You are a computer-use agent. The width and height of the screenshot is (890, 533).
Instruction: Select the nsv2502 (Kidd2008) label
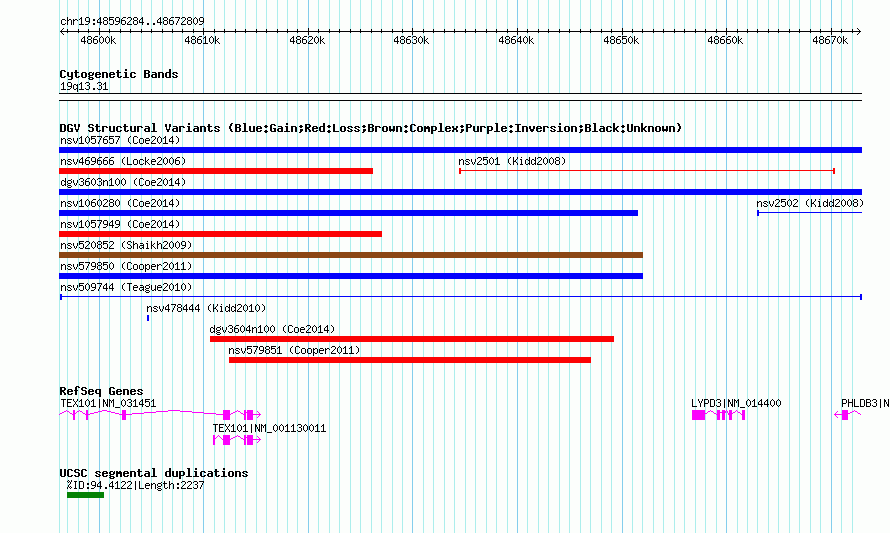point(810,203)
